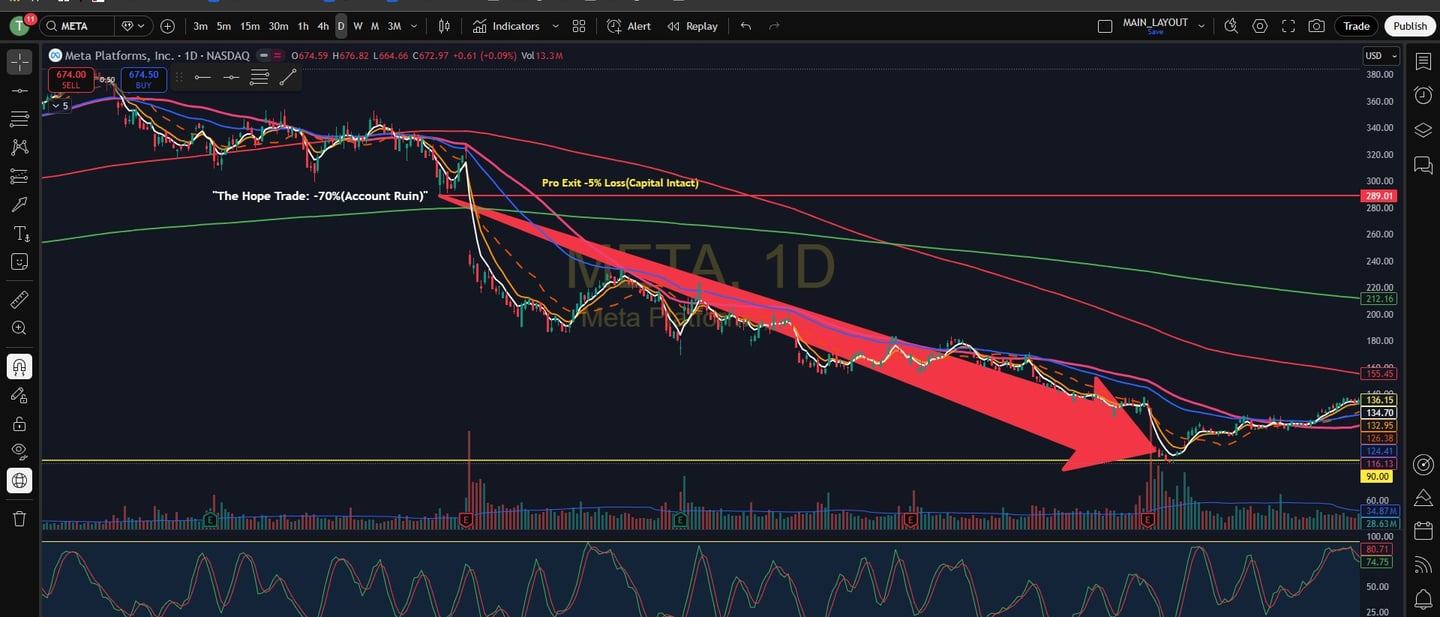Click the globe icon on the left toolbar

tap(19, 480)
